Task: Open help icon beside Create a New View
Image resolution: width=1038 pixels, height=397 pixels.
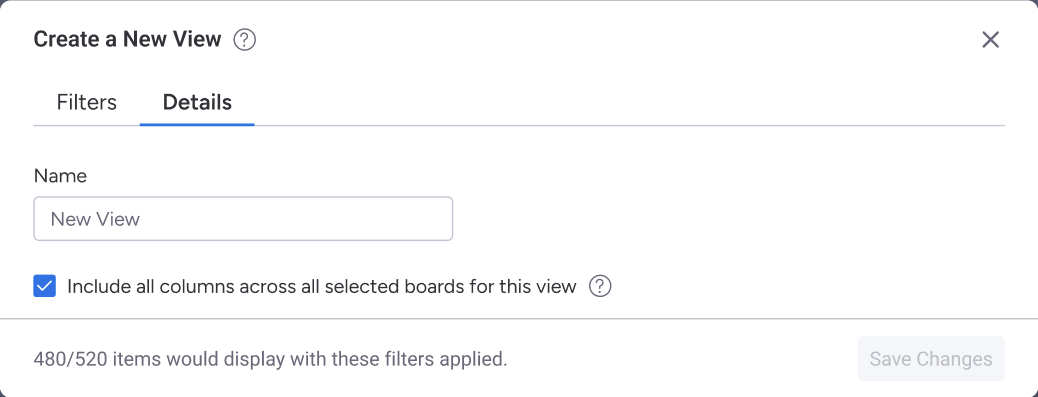Action: [245, 40]
